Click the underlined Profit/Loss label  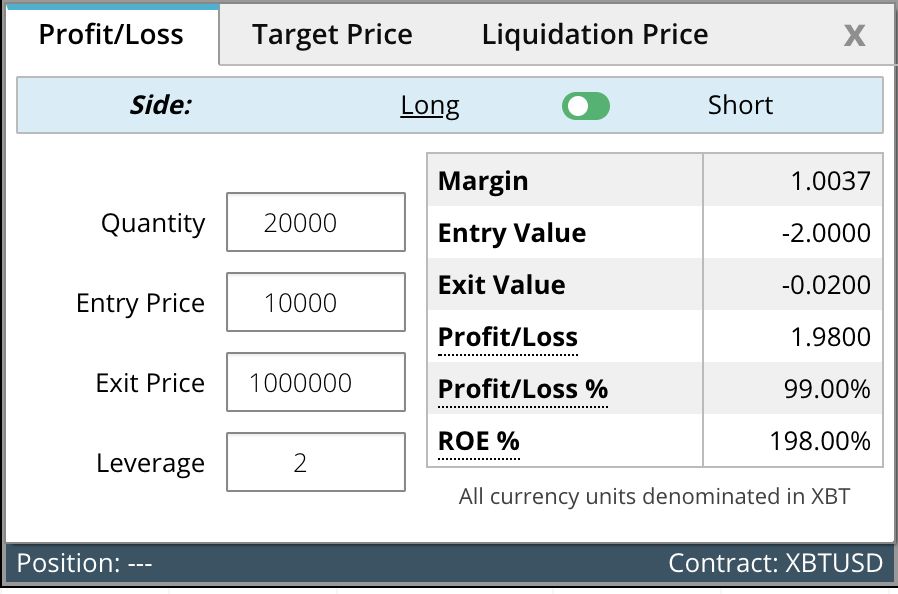click(507, 337)
